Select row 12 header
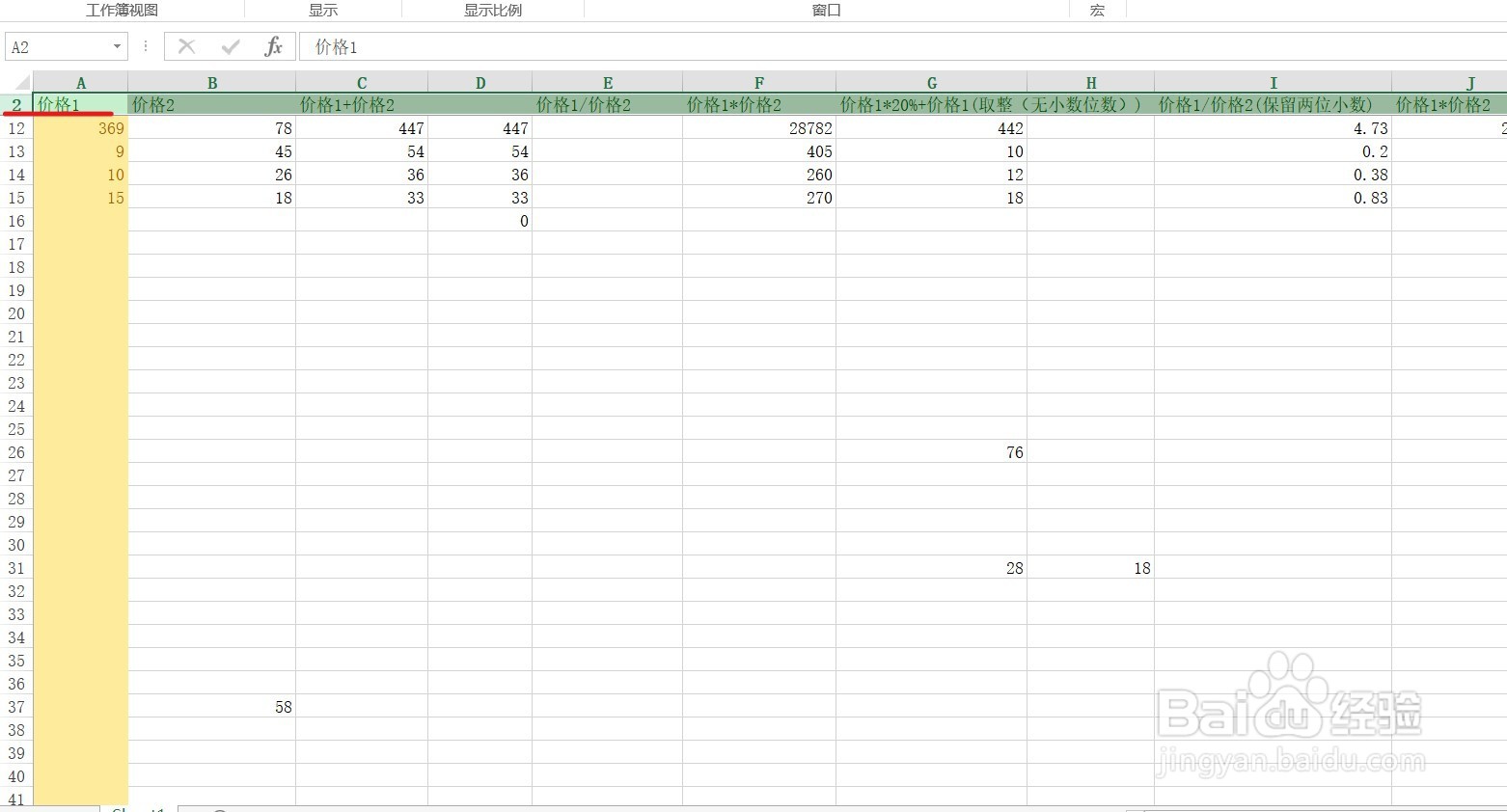The height and width of the screenshot is (812, 1507). (x=16, y=128)
